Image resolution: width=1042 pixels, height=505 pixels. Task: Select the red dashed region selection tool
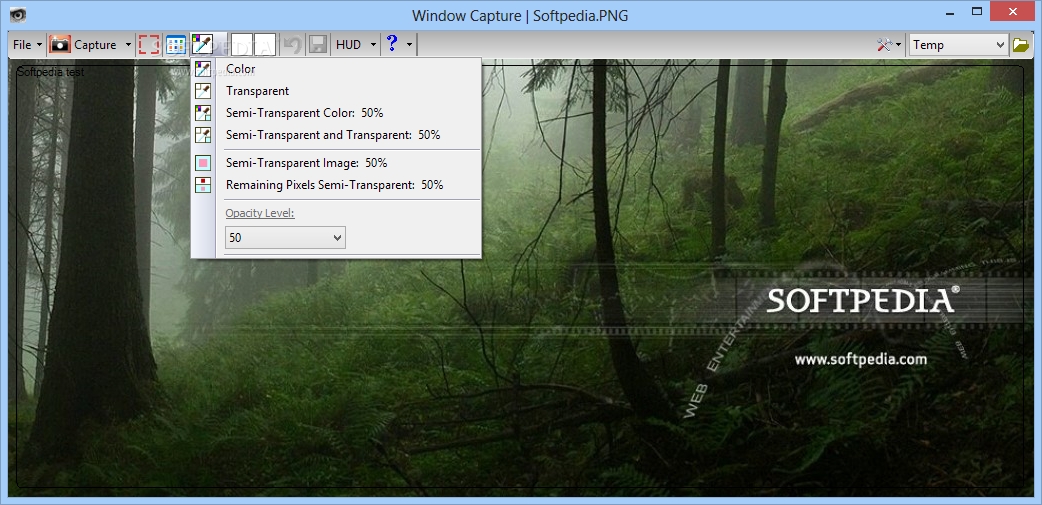149,45
